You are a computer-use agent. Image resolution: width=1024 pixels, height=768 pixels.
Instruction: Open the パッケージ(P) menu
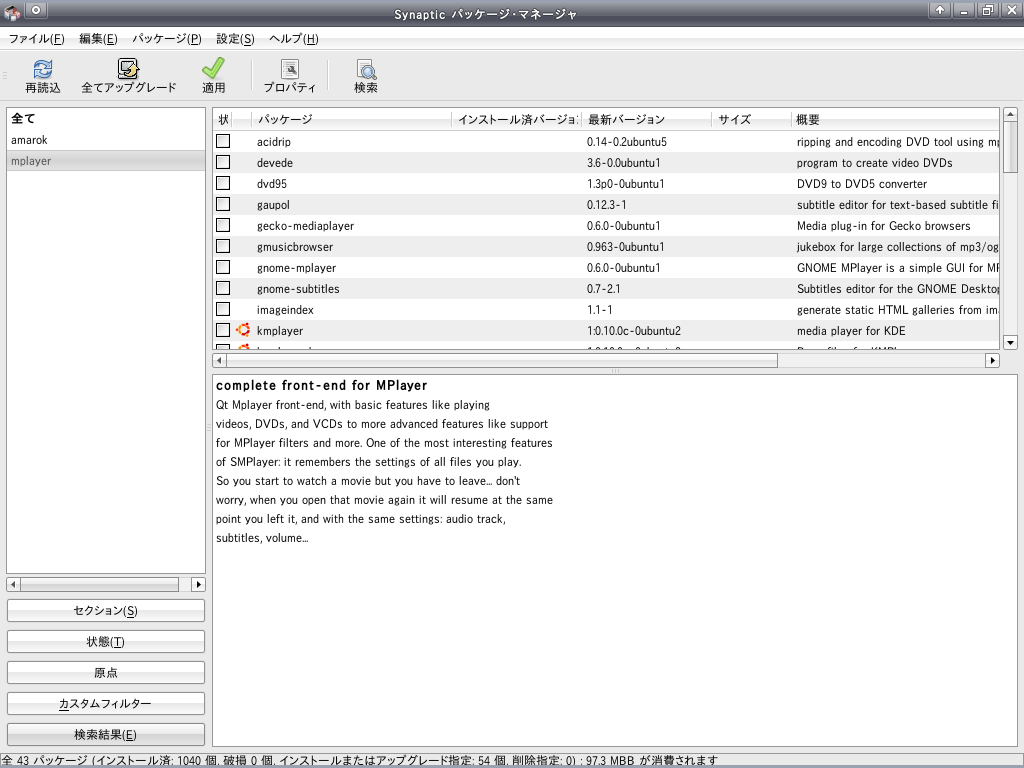(x=167, y=39)
